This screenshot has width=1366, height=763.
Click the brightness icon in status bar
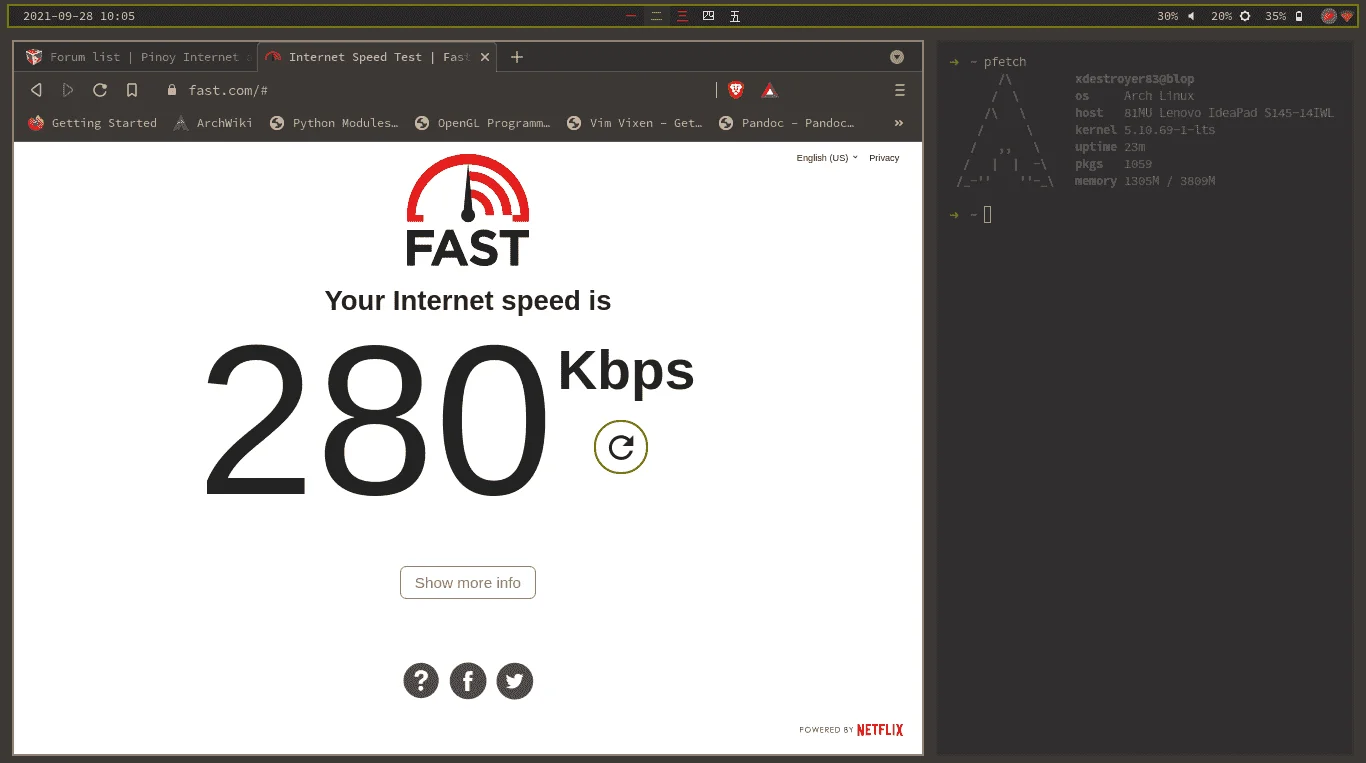(x=1245, y=16)
